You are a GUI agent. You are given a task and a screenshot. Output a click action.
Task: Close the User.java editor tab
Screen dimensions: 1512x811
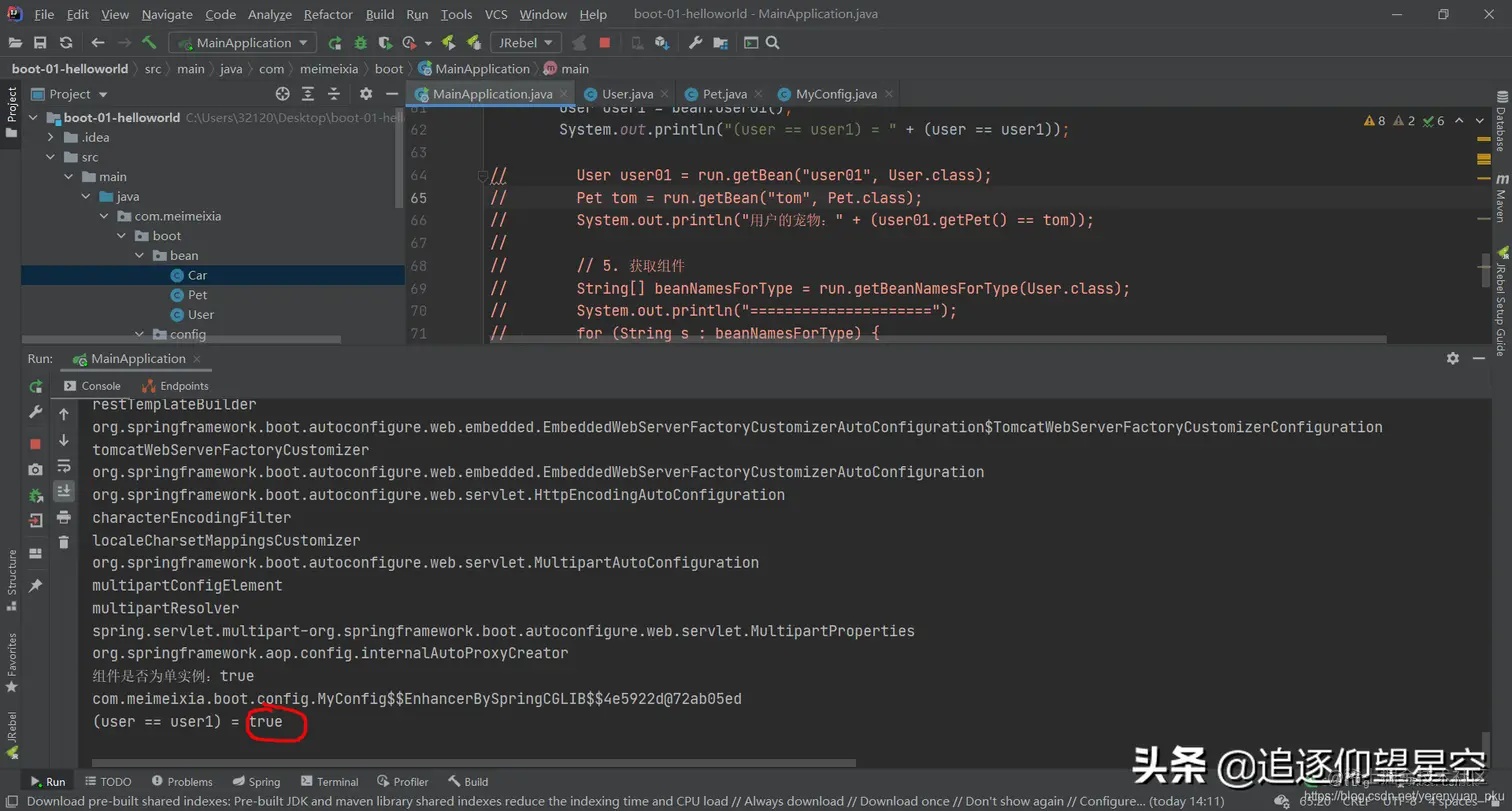[x=665, y=94]
